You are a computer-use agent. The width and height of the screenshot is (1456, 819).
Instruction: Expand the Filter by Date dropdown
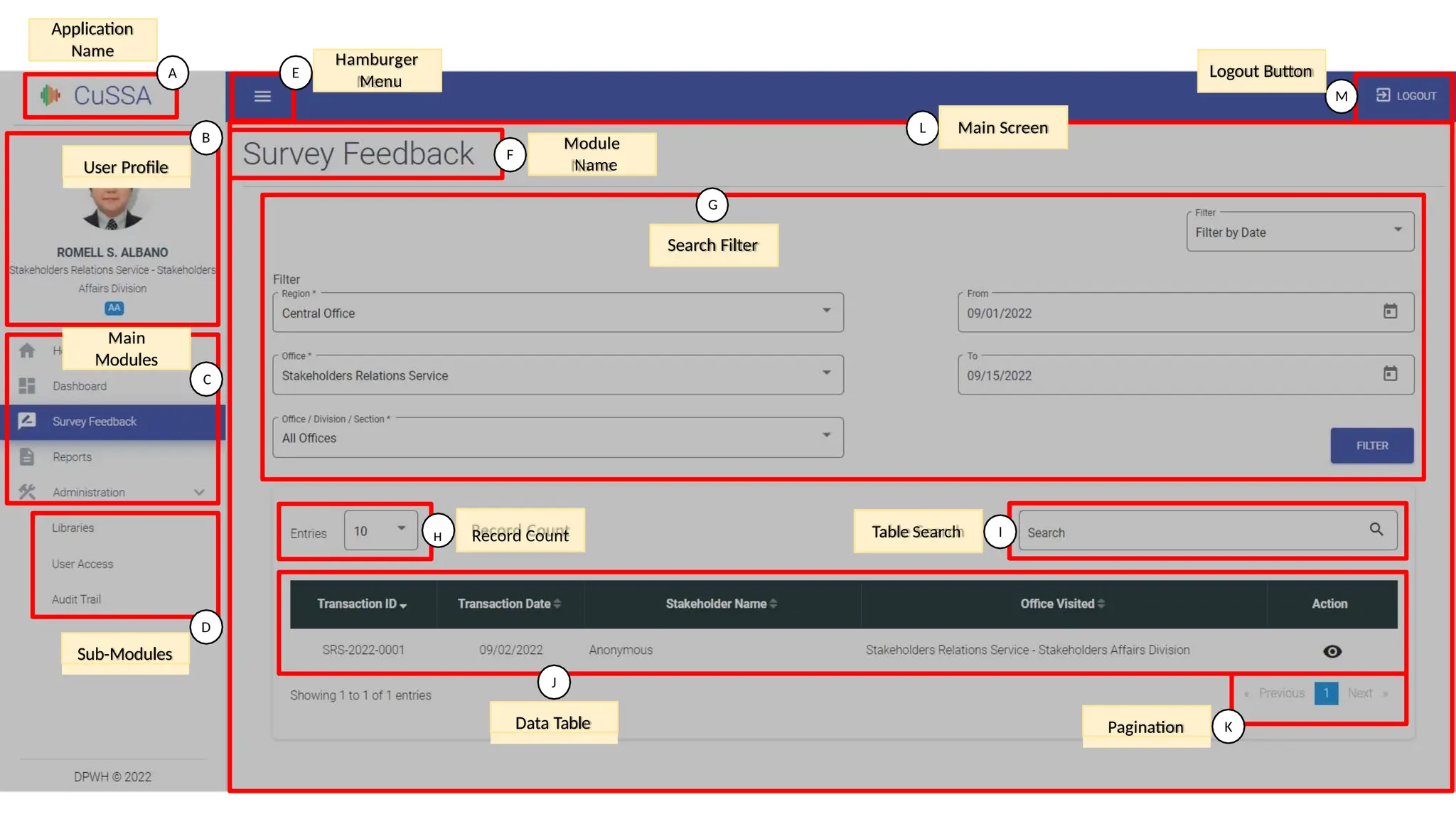click(1299, 232)
